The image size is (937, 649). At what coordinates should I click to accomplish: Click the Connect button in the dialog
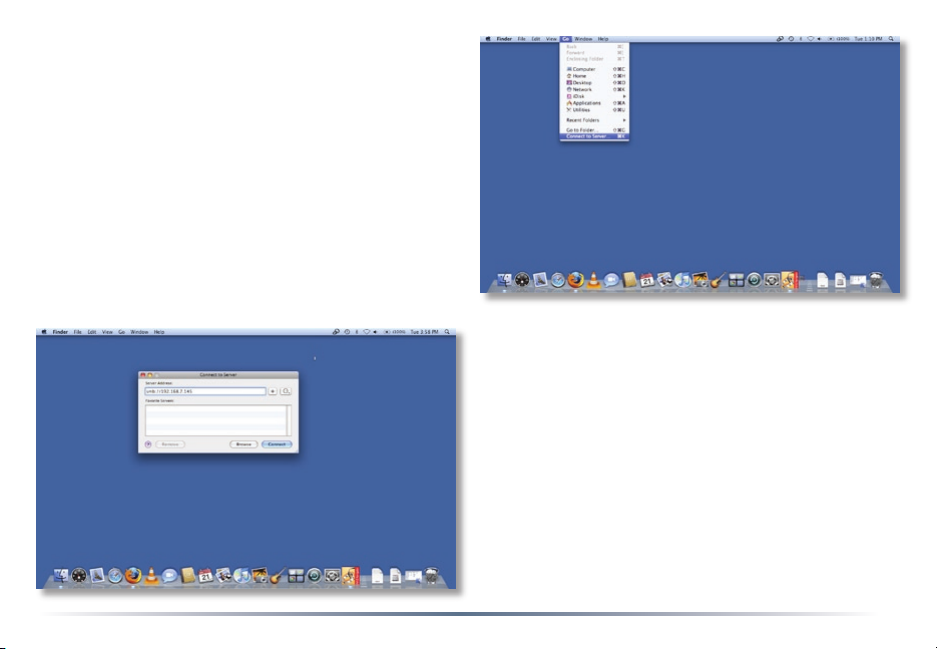[277, 443]
